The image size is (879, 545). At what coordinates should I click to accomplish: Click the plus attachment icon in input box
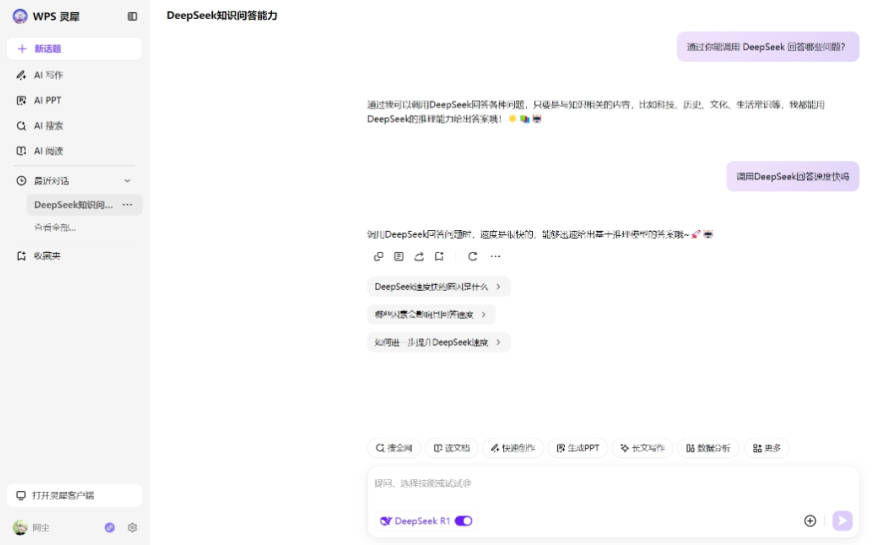click(x=810, y=521)
